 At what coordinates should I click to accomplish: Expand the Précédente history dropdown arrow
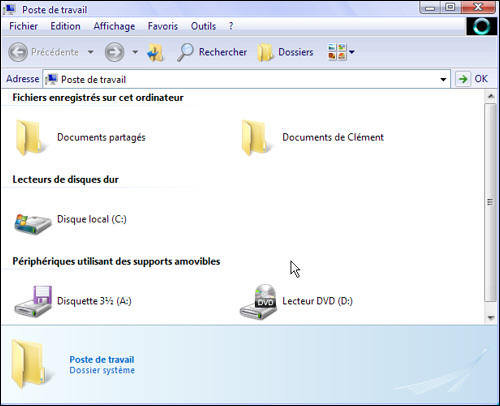91,52
